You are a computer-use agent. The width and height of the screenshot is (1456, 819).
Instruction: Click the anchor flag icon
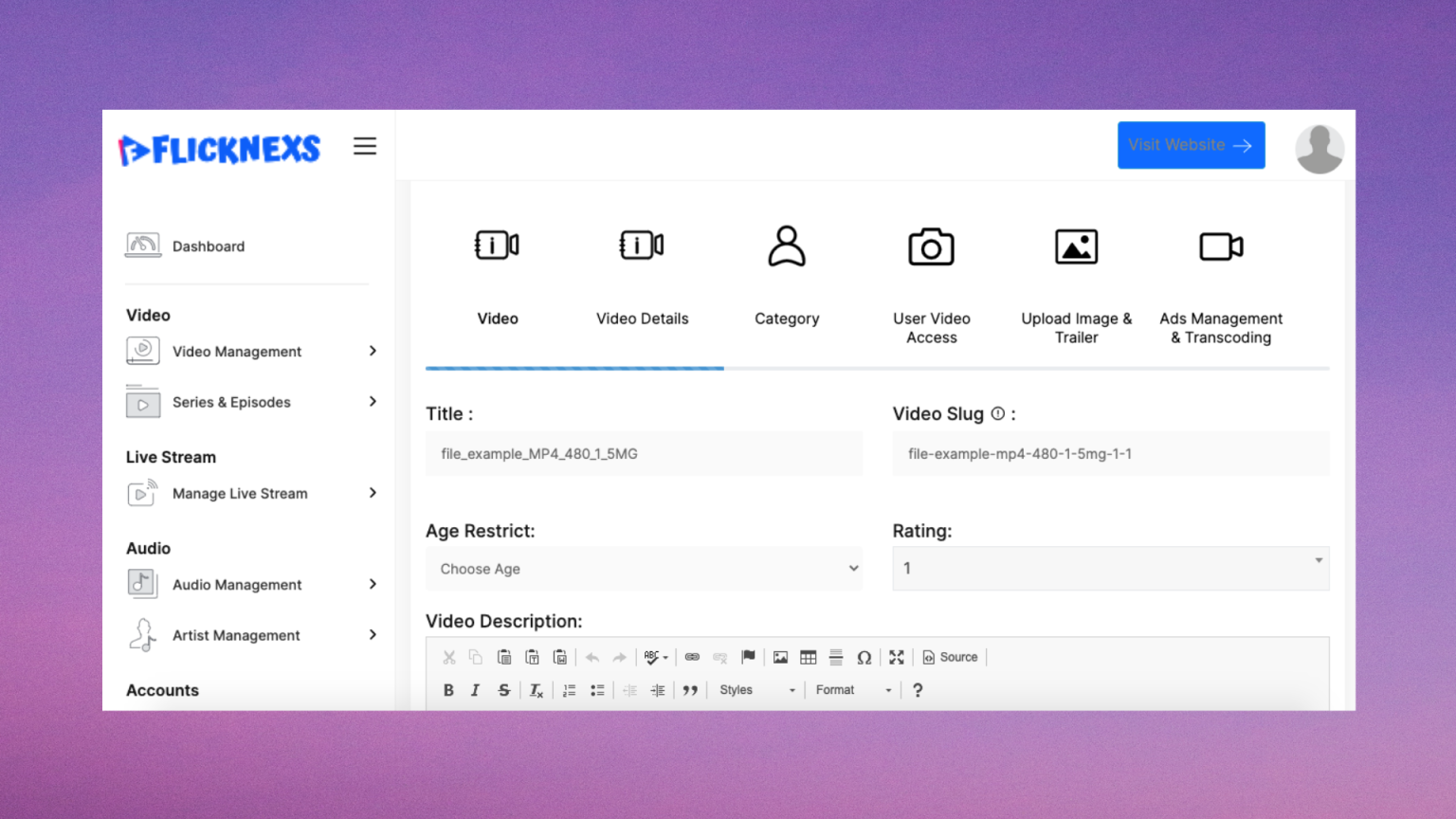click(x=748, y=657)
